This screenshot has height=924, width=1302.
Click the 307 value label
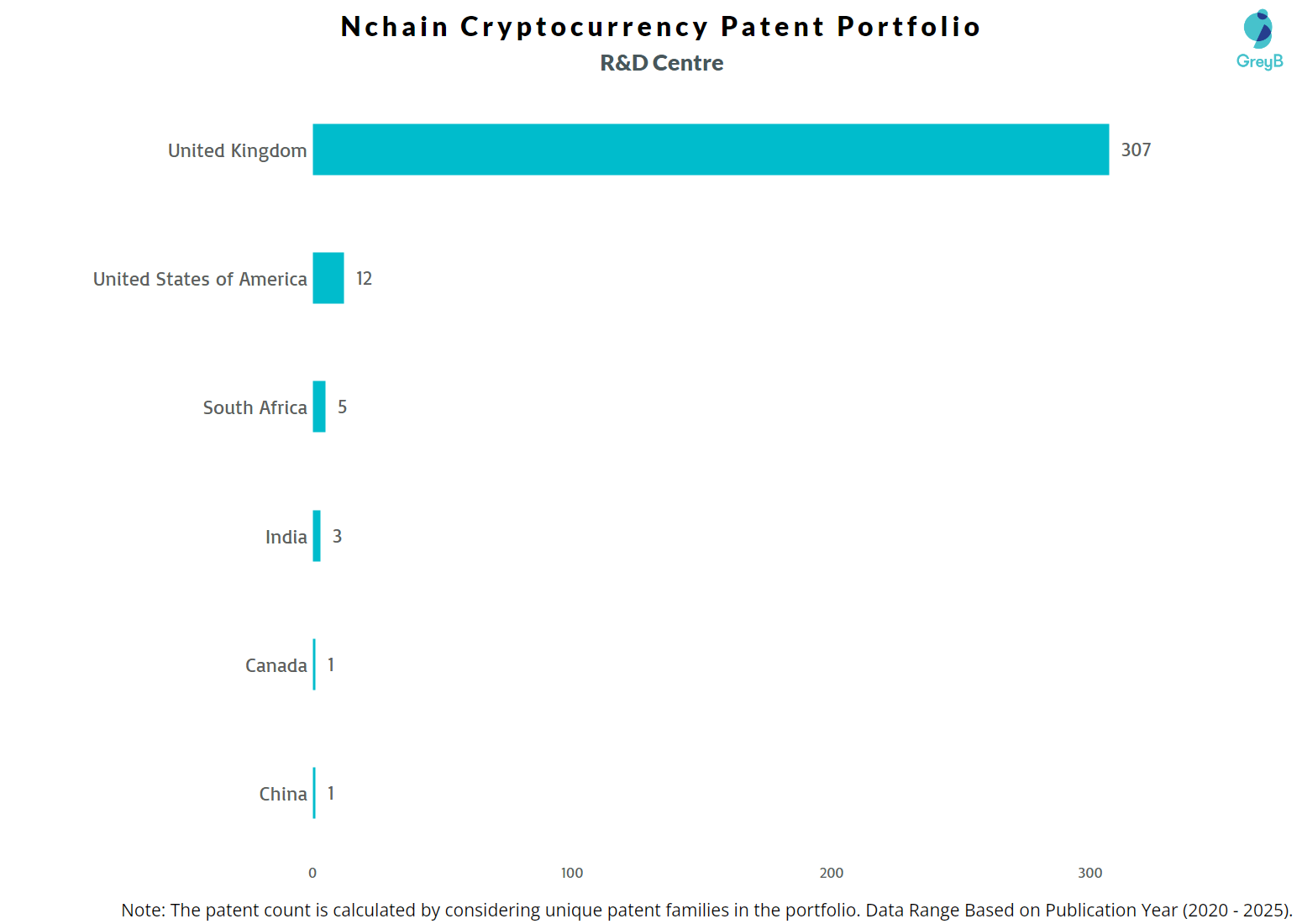[1136, 150]
